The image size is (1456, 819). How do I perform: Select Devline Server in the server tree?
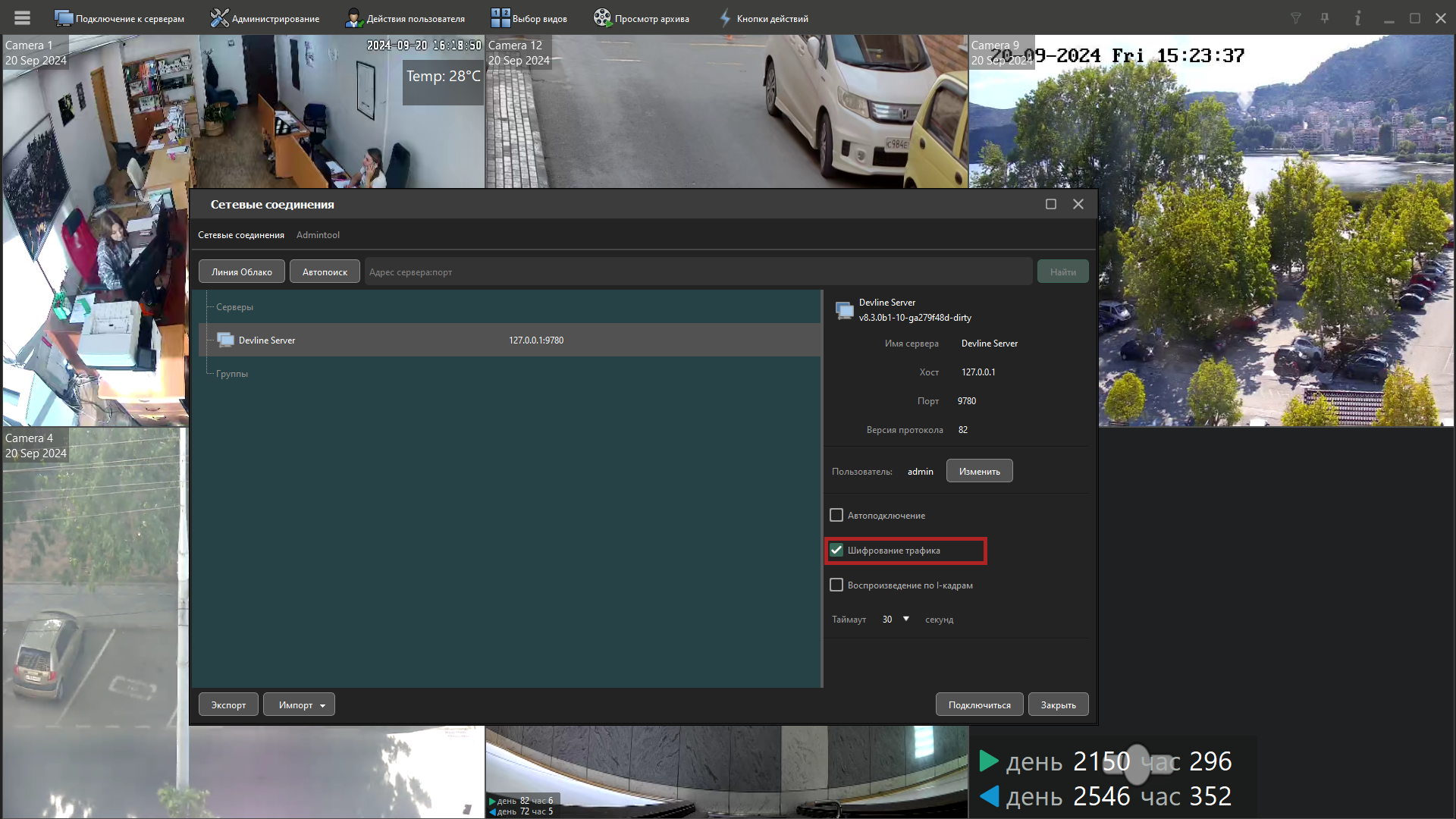tap(267, 340)
